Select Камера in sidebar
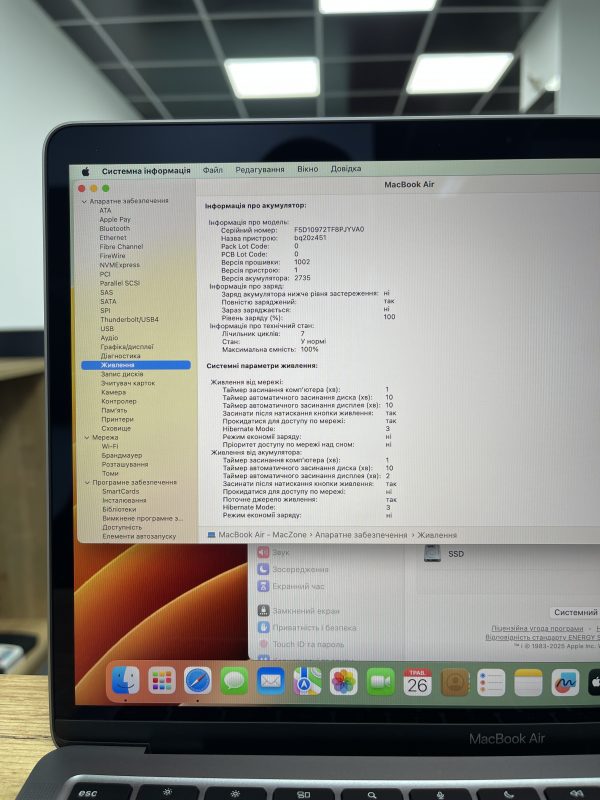This screenshot has height=800, width=600. point(113,392)
